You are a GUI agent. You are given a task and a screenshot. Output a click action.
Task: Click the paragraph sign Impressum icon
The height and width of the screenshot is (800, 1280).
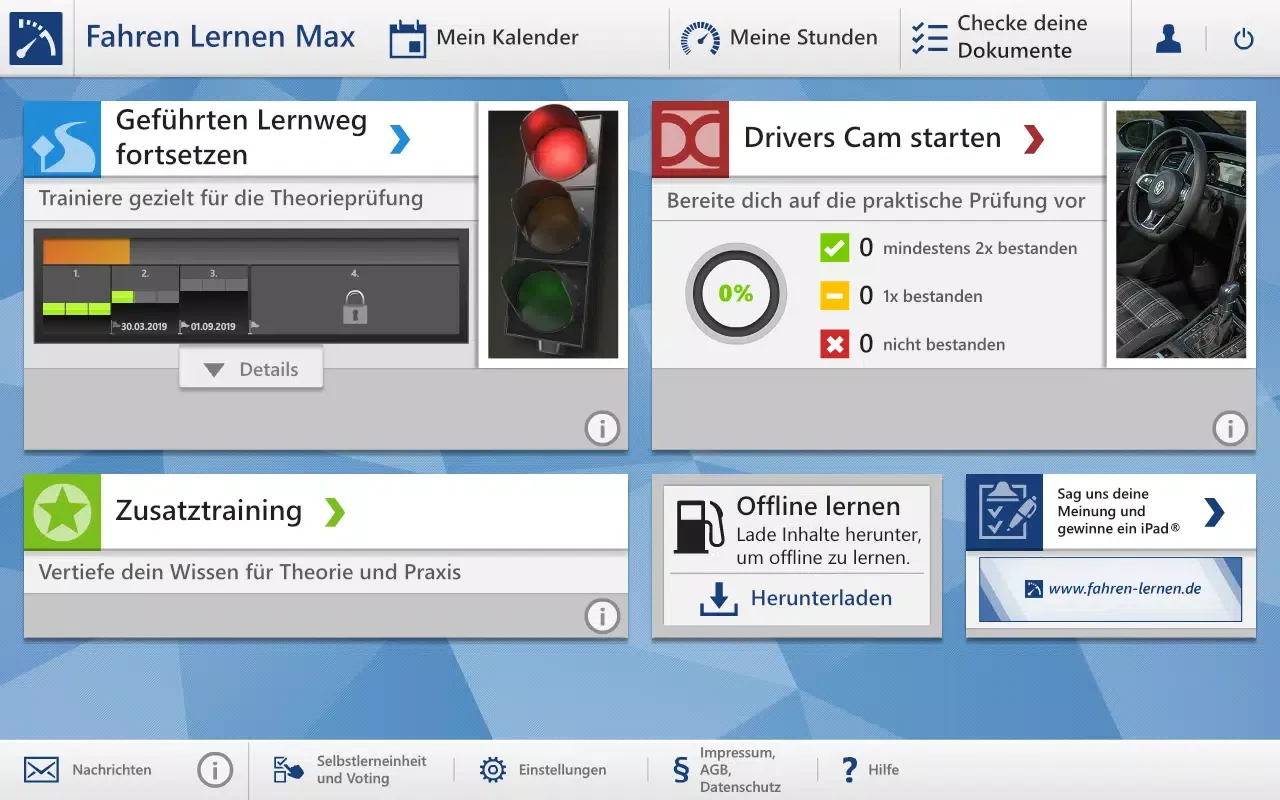pyautogui.click(x=681, y=770)
